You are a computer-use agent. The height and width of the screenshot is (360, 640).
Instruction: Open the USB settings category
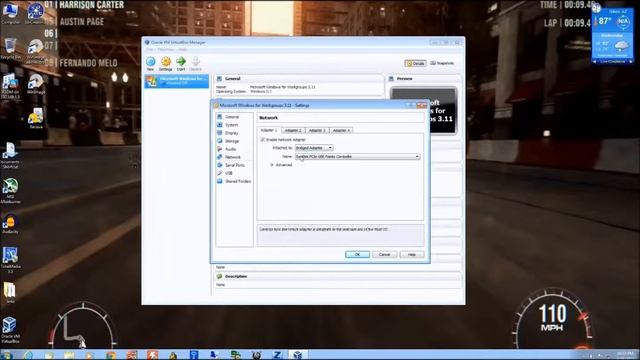229,173
